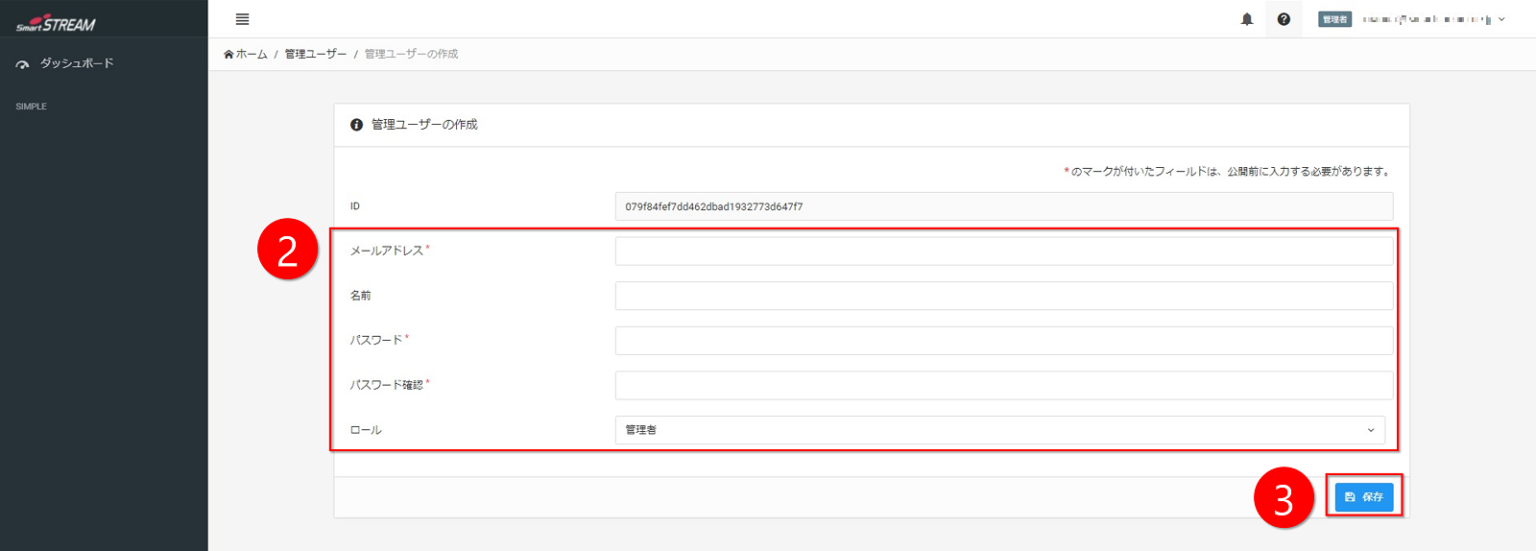
Task: Click the SmartSTREAM logo
Action: tap(56, 23)
